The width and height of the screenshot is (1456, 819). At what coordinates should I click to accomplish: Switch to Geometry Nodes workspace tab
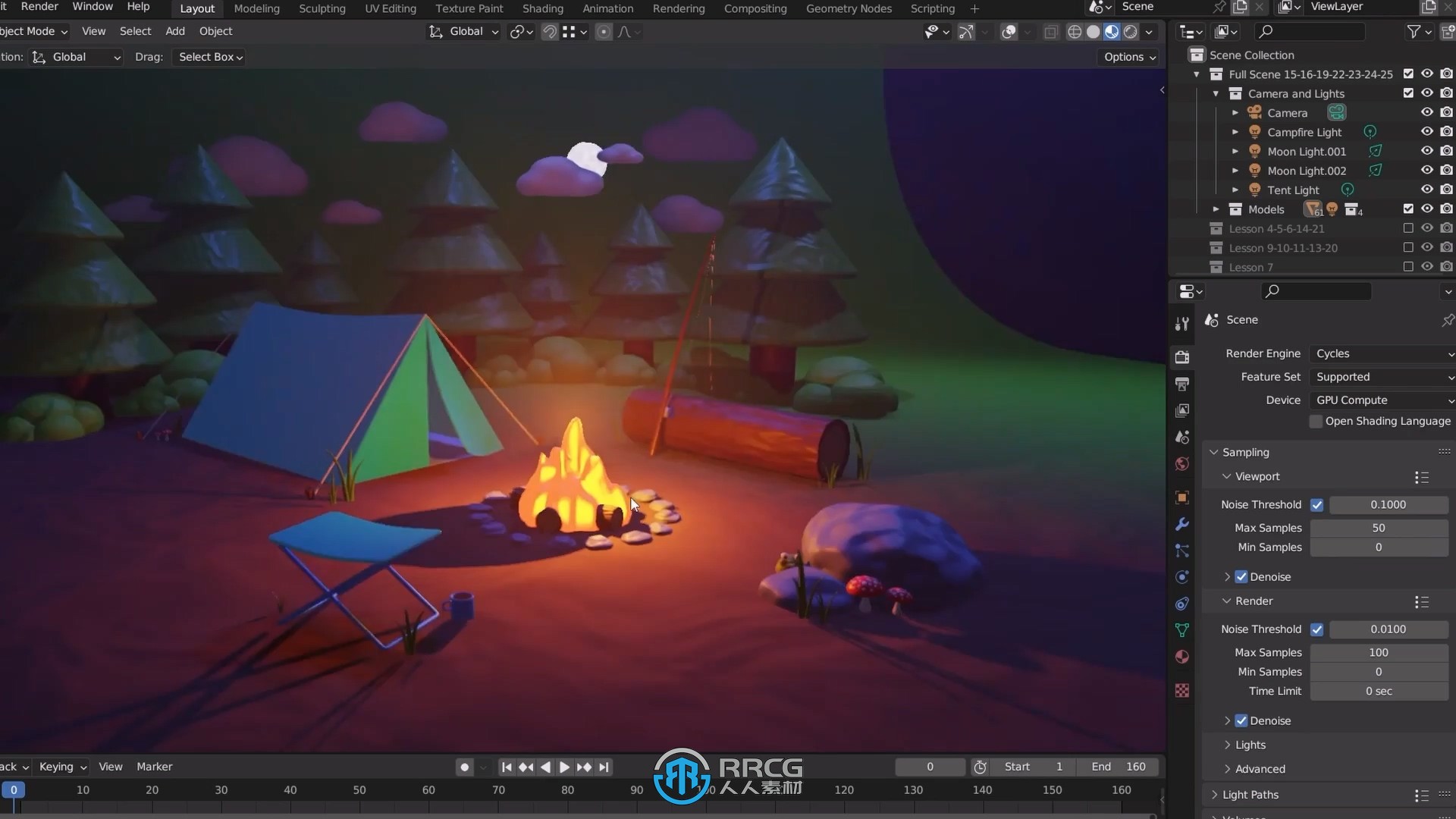(849, 8)
